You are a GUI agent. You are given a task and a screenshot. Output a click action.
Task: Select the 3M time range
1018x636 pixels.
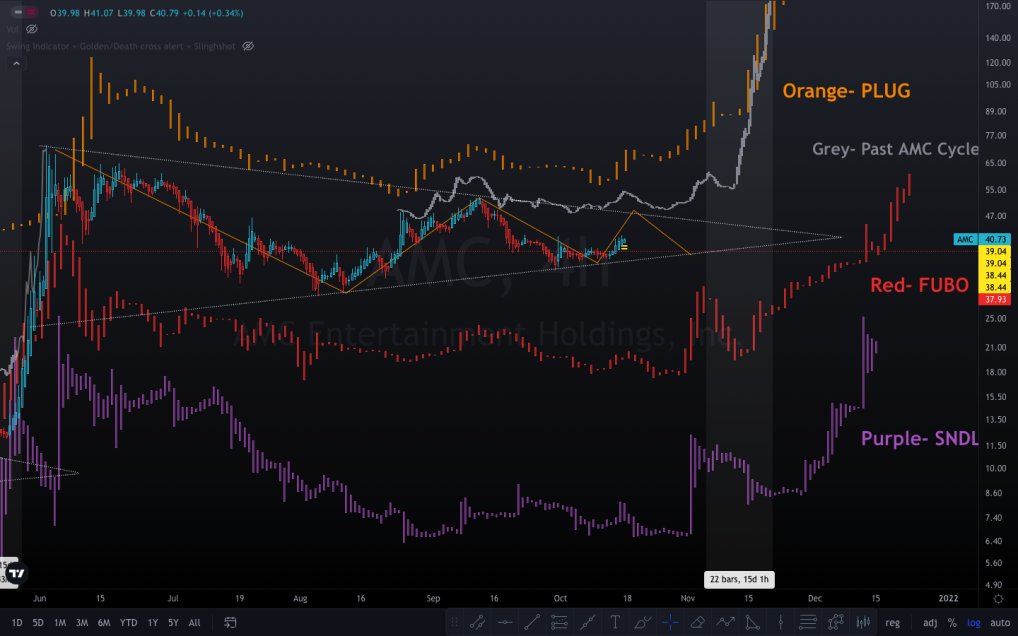82,622
